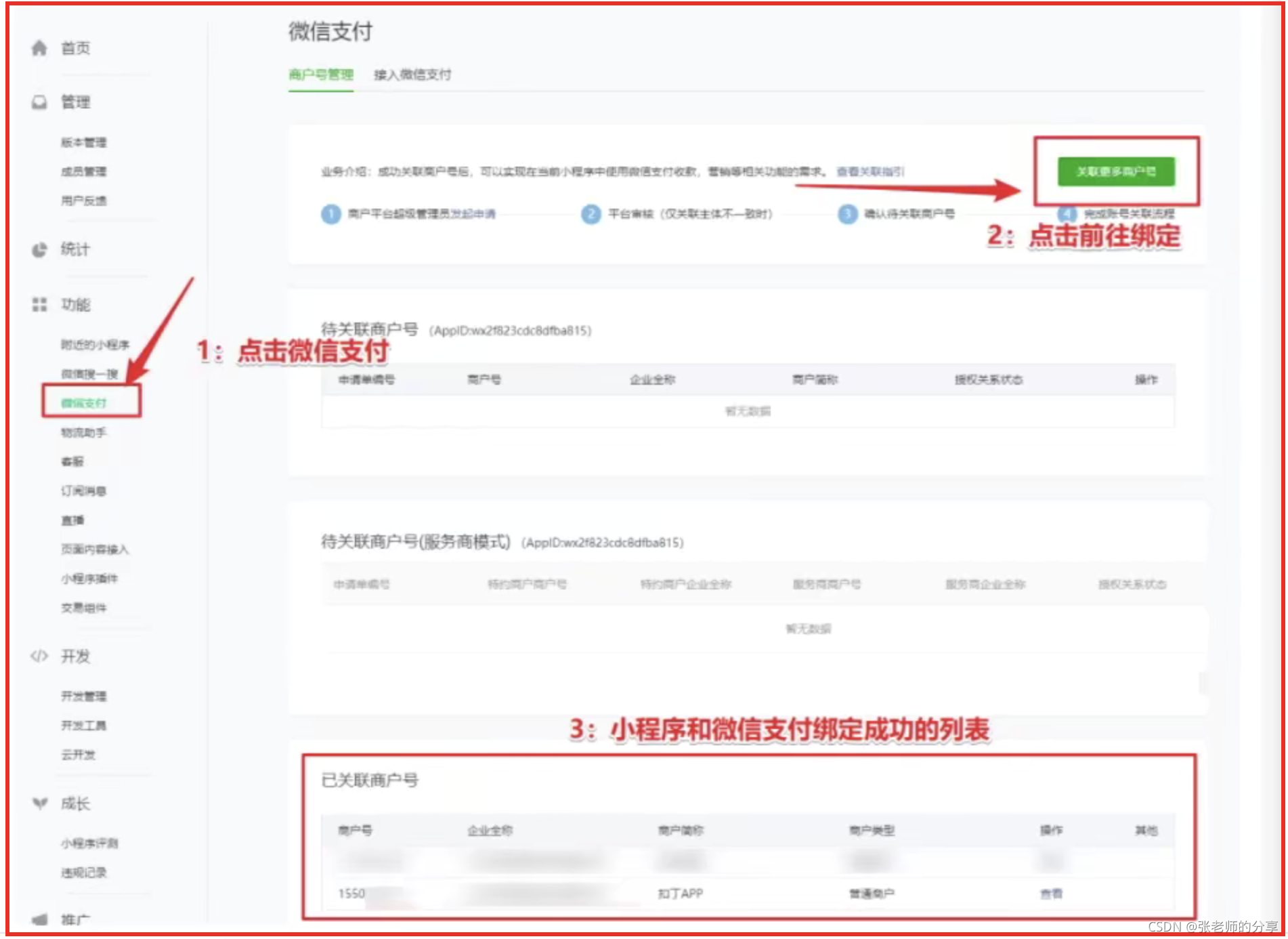The width and height of the screenshot is (1288, 939).
Task: Open 开发管理 in the sidebar
Action: (84, 696)
